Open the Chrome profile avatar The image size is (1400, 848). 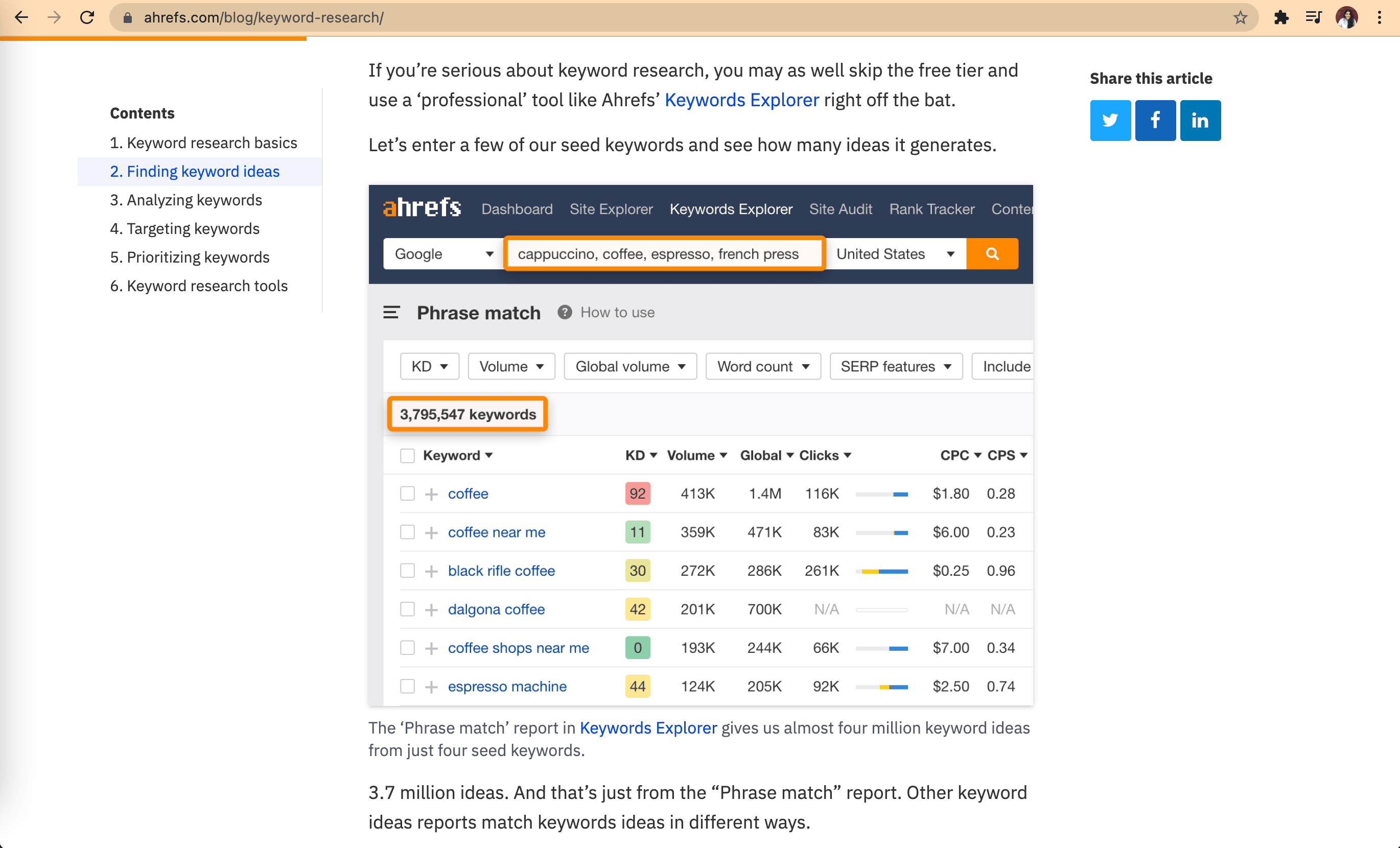[x=1346, y=17]
